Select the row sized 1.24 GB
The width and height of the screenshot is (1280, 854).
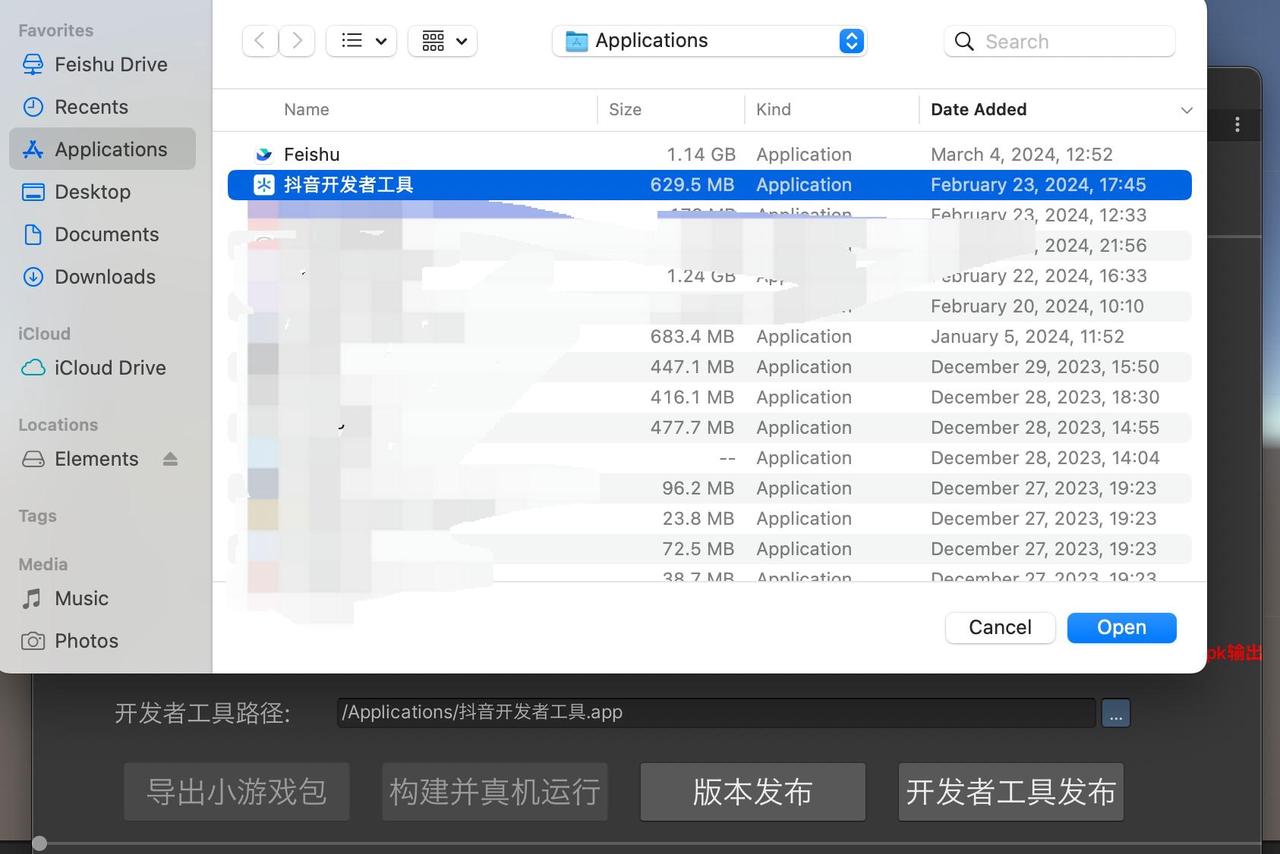coord(710,276)
